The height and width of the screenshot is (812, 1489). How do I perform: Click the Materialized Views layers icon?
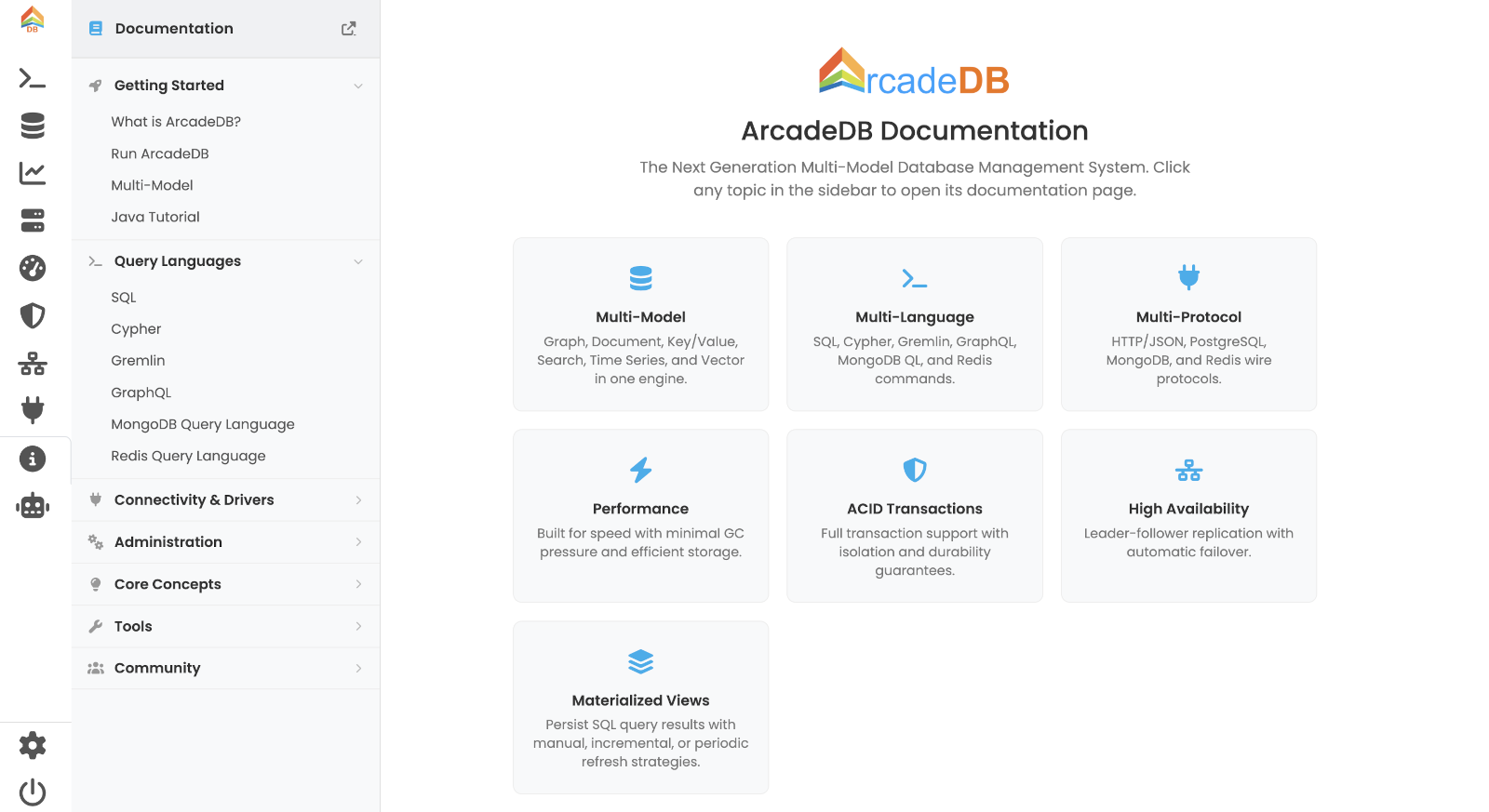coord(641,661)
